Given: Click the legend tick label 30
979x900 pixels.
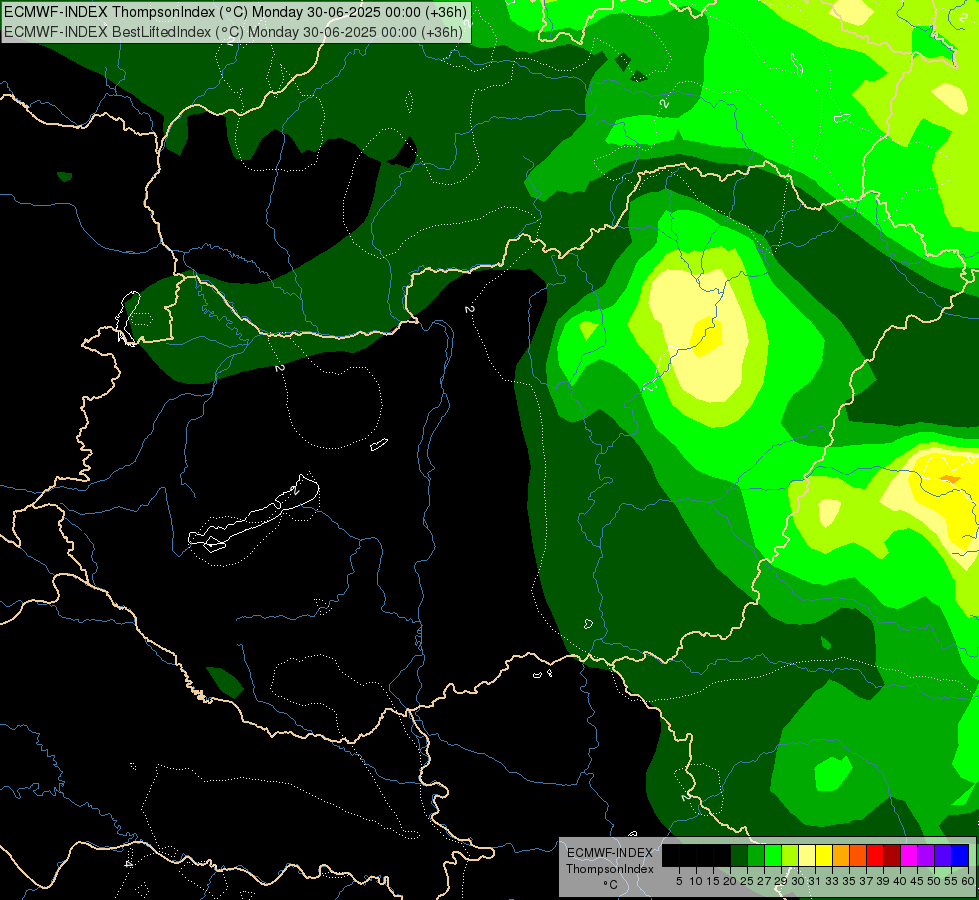Looking at the screenshot, I should tap(799, 881).
